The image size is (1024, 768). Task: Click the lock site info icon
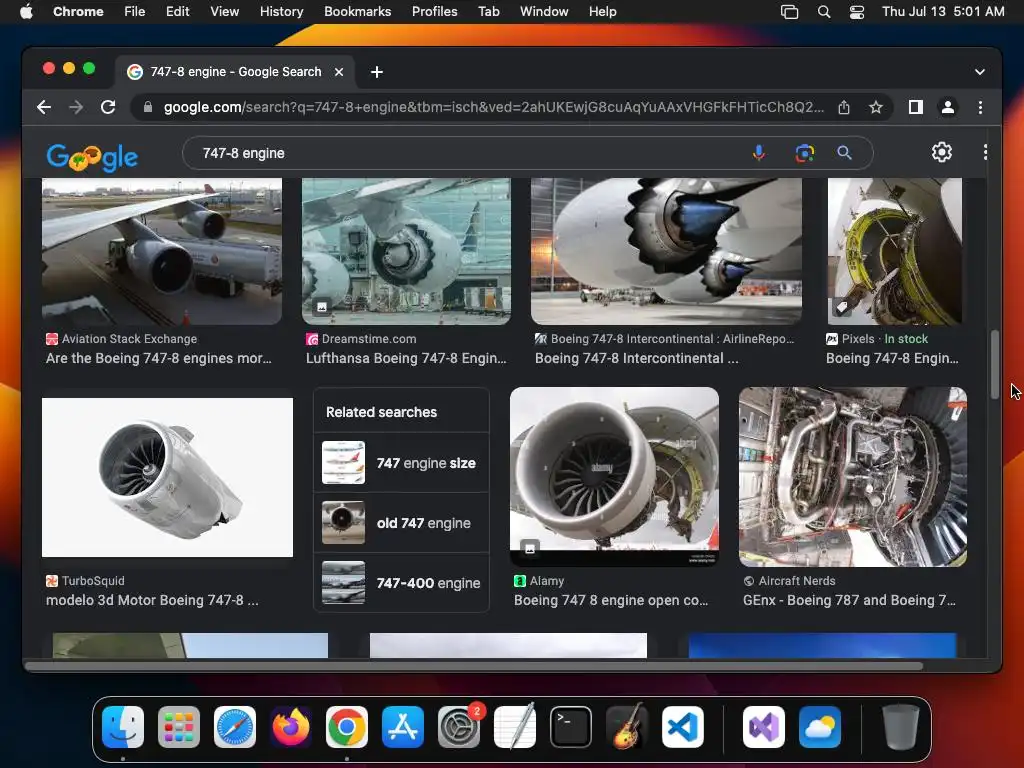(148, 107)
